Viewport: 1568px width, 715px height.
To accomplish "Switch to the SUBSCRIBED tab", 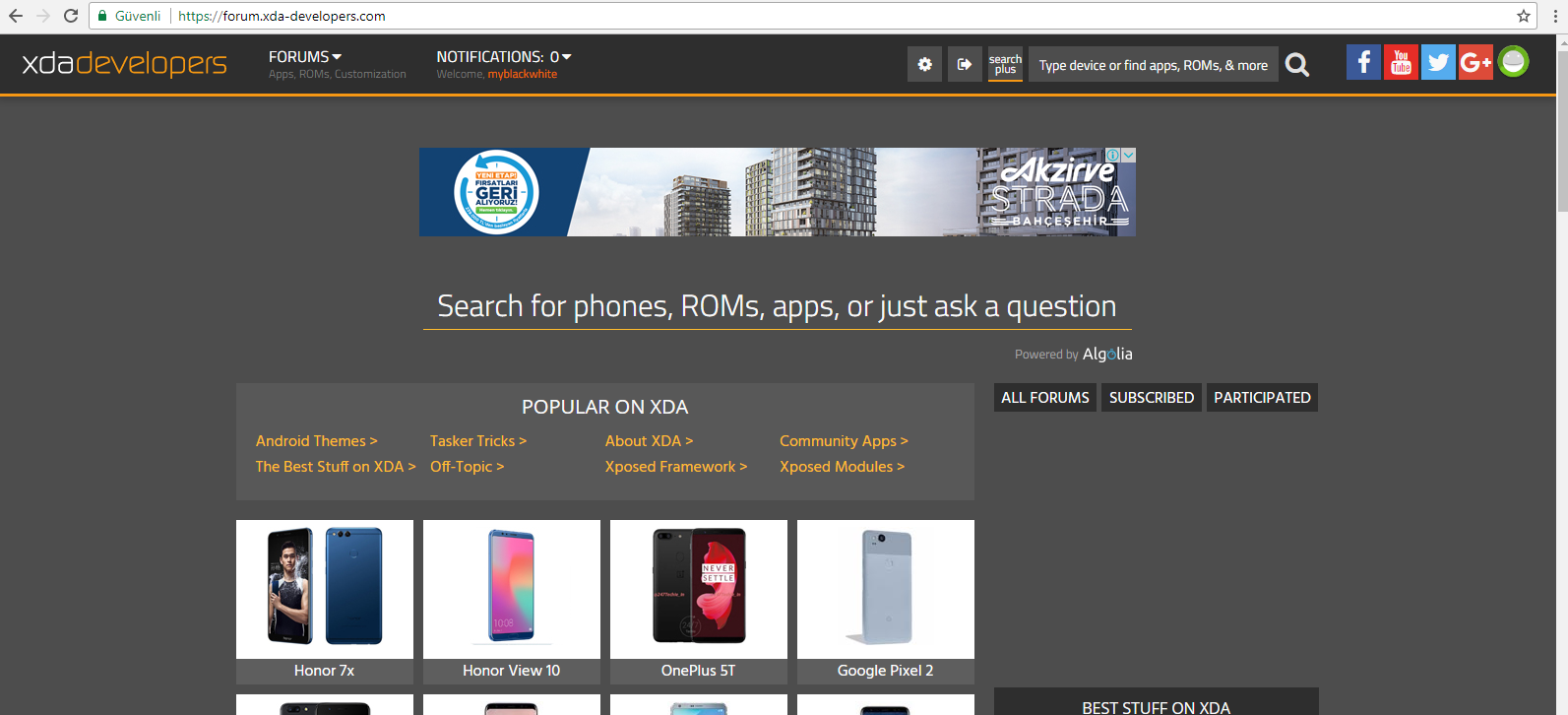I will click(1152, 398).
